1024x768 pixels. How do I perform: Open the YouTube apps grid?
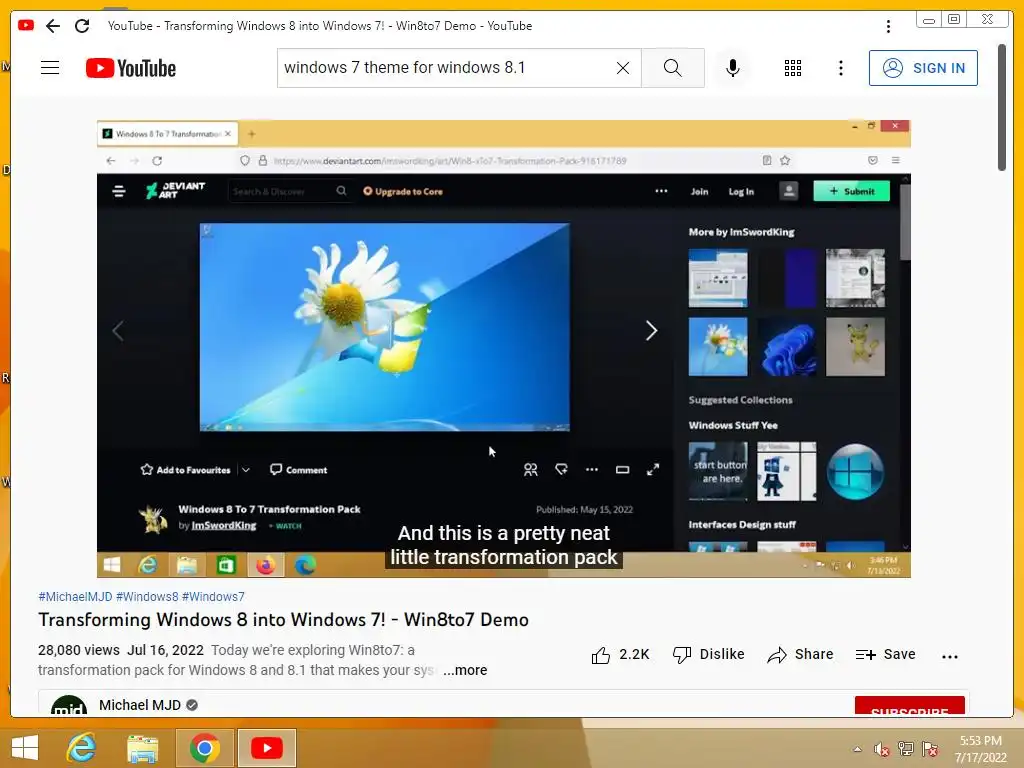point(793,68)
